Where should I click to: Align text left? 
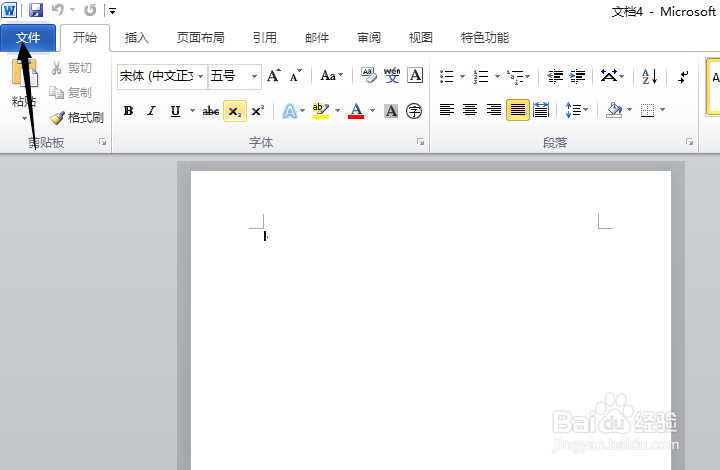coord(447,110)
